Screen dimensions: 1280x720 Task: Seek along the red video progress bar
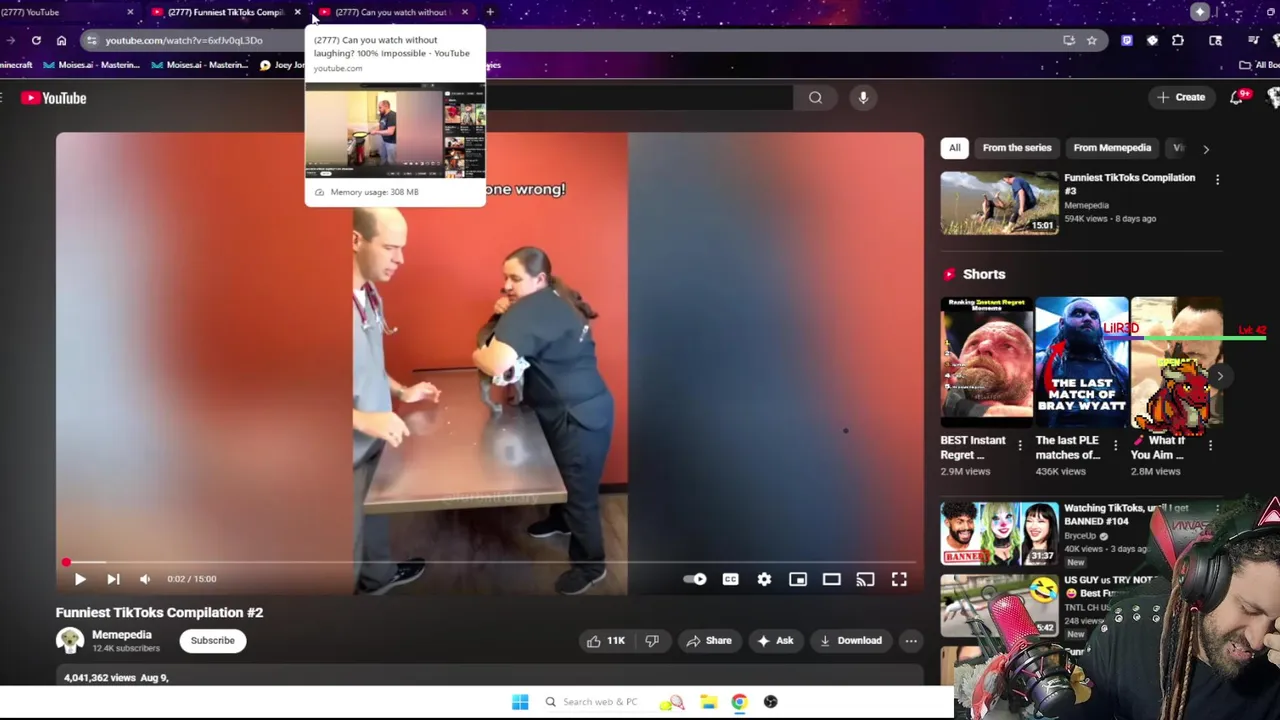click(490, 562)
